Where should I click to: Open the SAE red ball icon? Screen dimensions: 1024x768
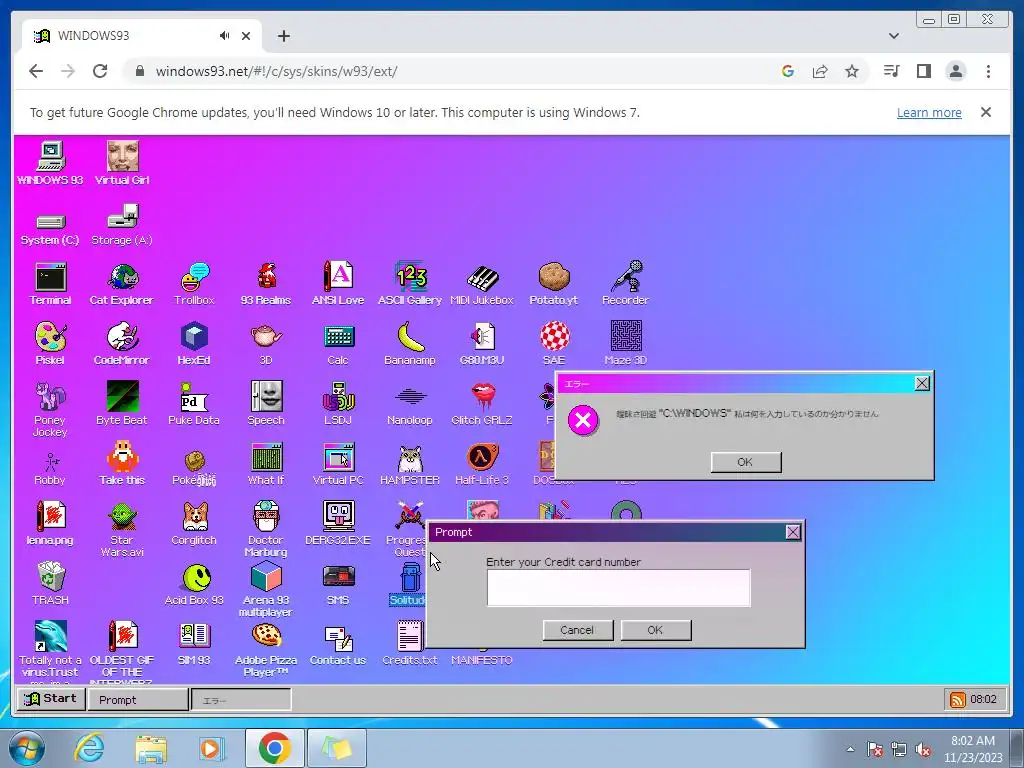click(554, 344)
